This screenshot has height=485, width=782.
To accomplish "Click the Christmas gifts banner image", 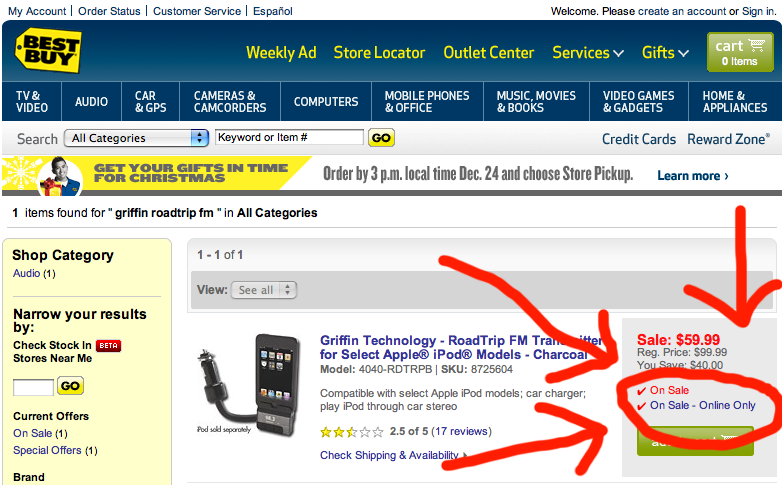I will click(158, 173).
